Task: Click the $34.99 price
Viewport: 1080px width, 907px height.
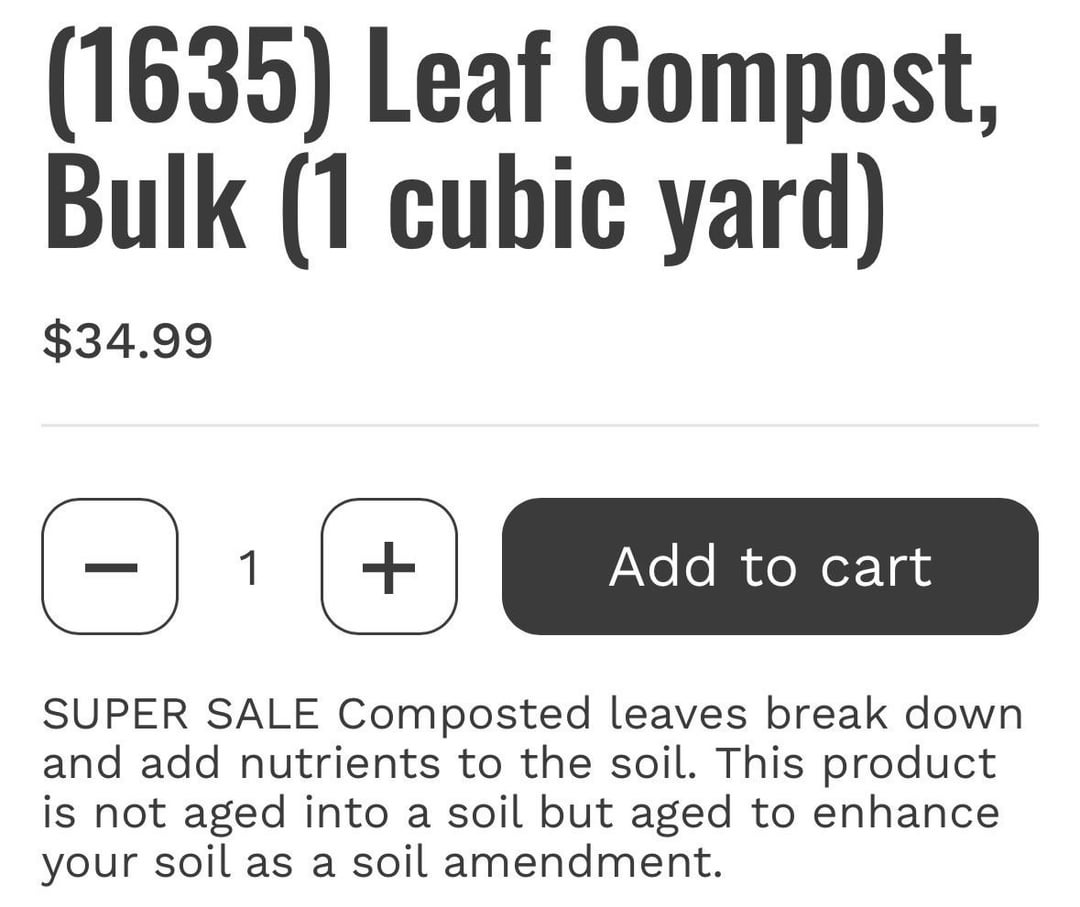Action: click(127, 341)
